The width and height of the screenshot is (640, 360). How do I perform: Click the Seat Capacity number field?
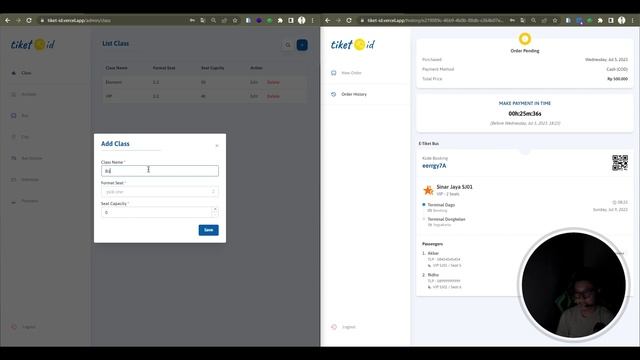pos(157,212)
